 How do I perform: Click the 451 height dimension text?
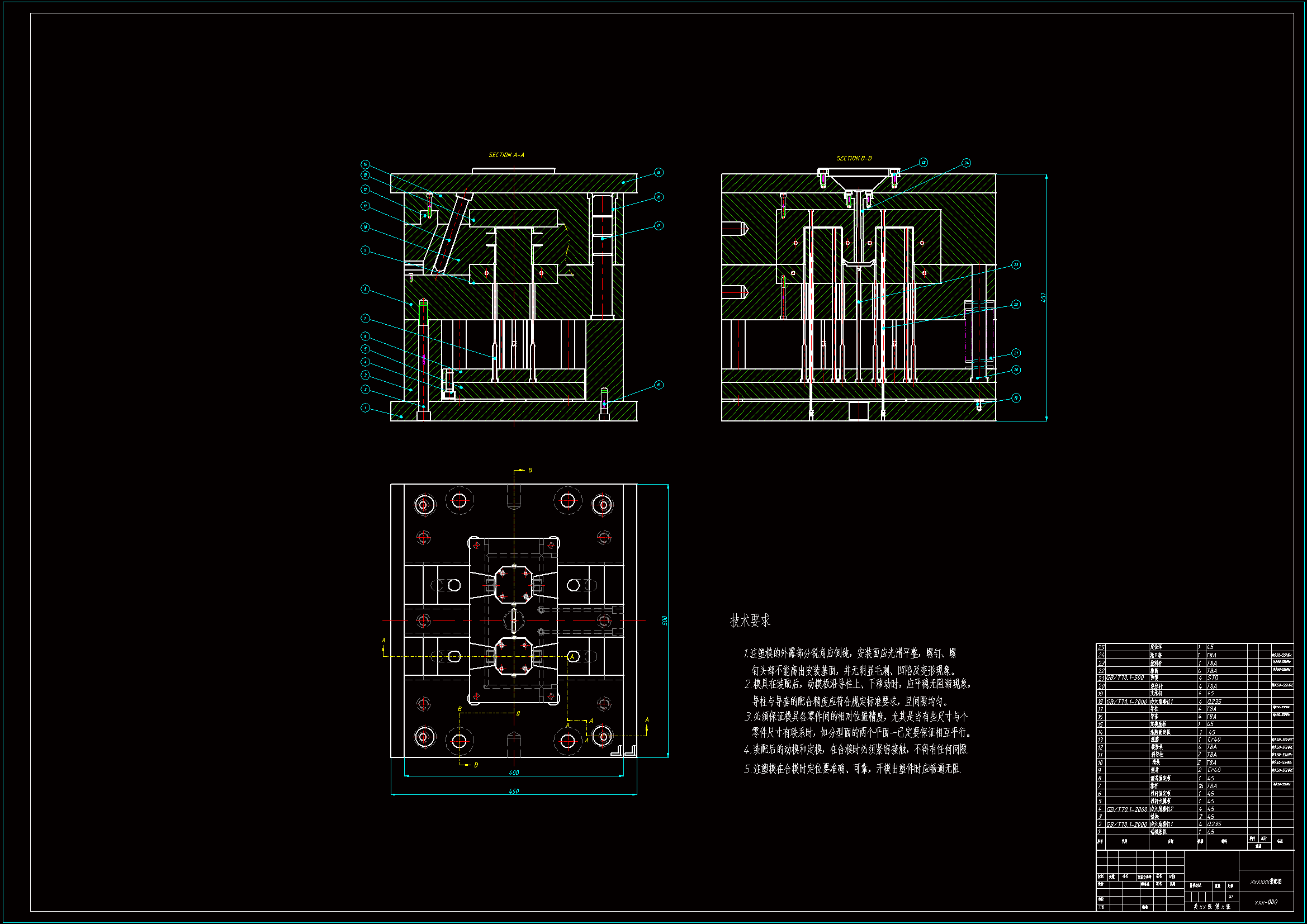tap(1043, 297)
